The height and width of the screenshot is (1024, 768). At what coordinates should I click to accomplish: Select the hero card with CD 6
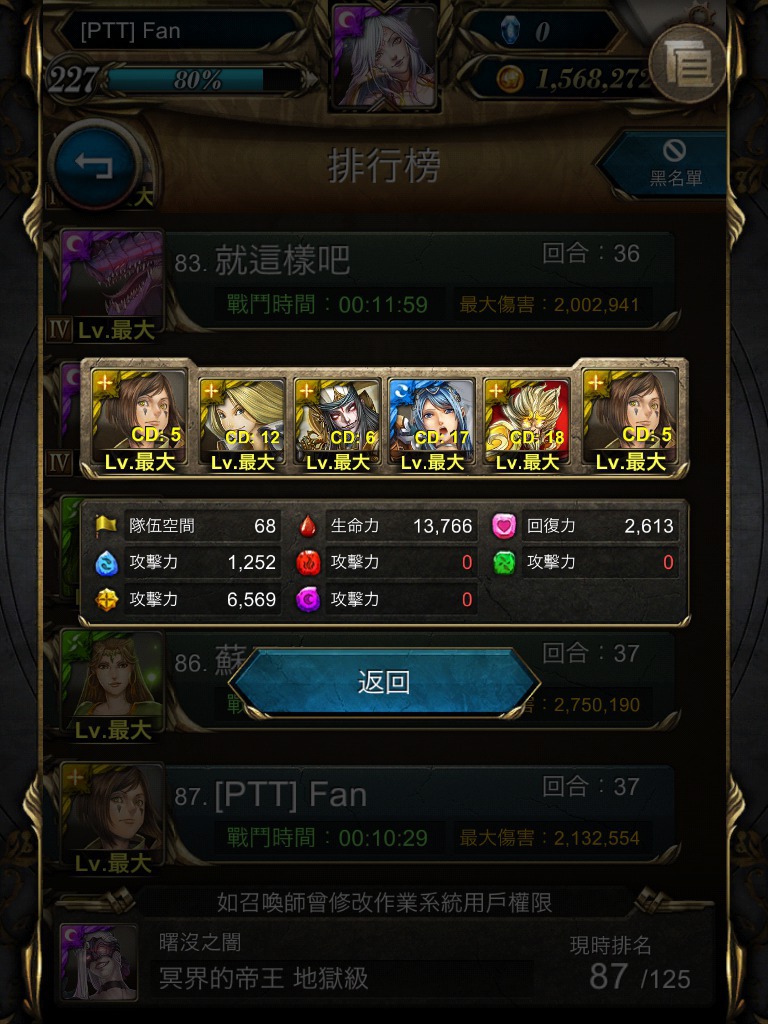pyautogui.click(x=338, y=423)
